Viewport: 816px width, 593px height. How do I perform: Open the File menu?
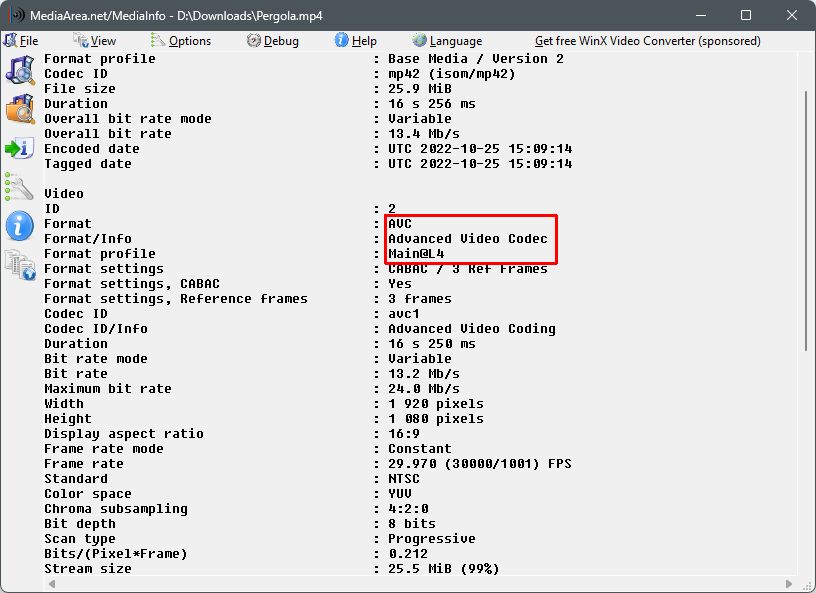point(21,41)
